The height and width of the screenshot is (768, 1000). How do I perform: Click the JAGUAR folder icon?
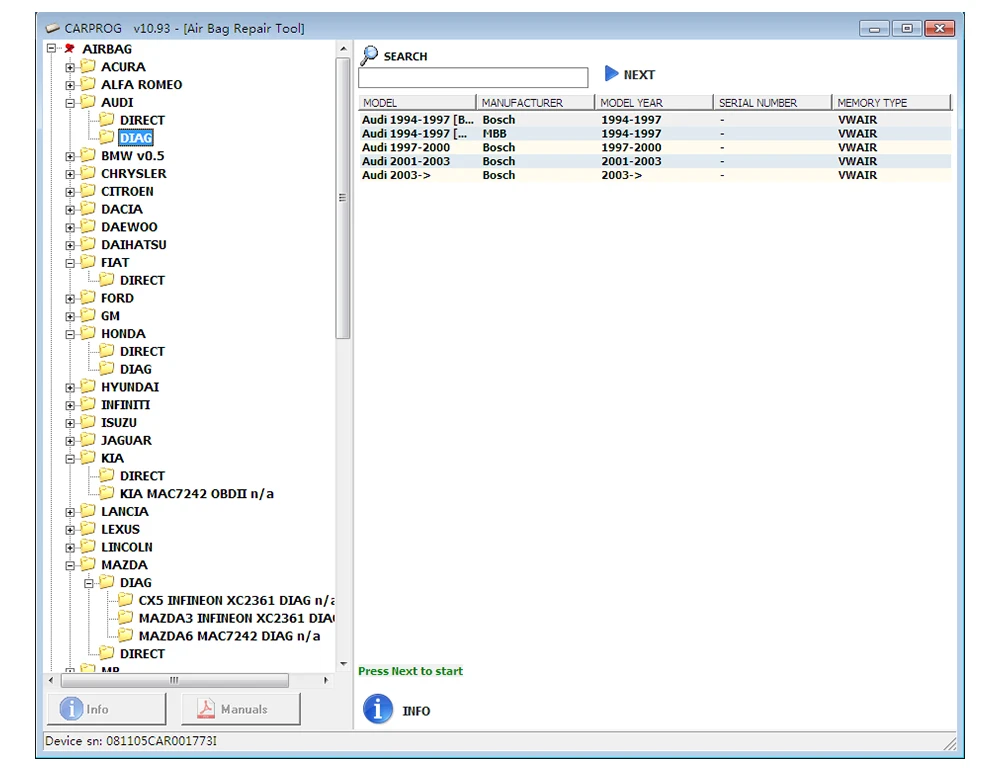click(x=88, y=440)
